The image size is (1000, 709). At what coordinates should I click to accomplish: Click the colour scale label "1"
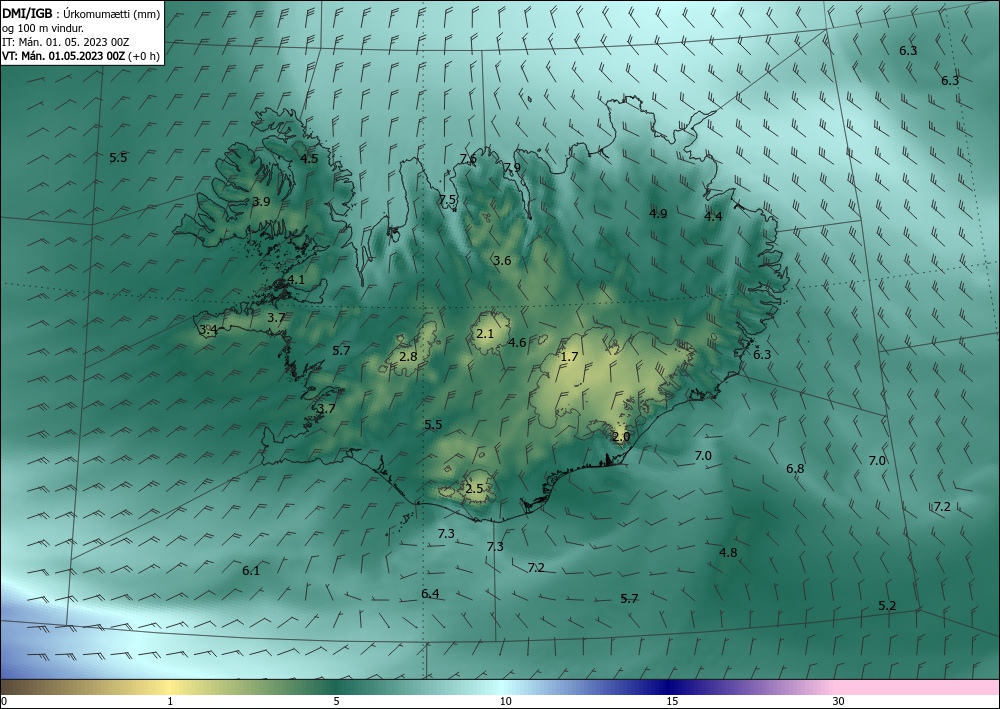click(x=170, y=701)
